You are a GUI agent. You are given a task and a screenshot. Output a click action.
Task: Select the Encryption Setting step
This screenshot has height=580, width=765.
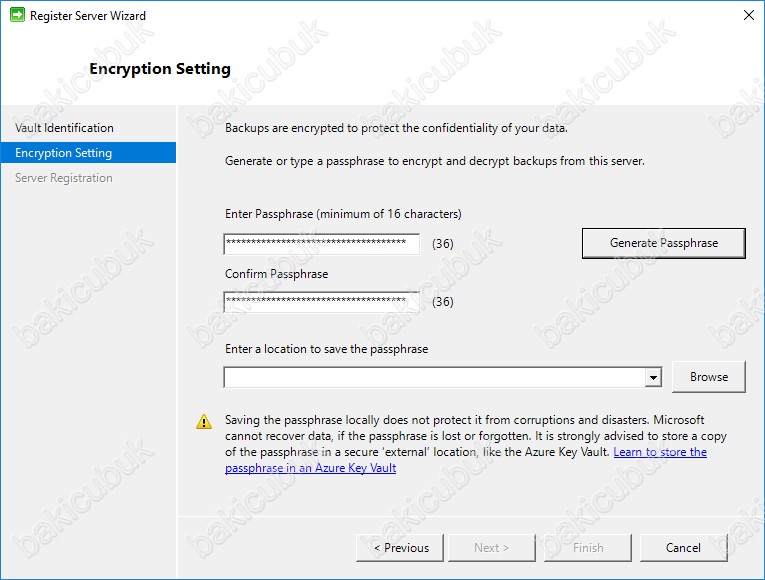(88, 153)
